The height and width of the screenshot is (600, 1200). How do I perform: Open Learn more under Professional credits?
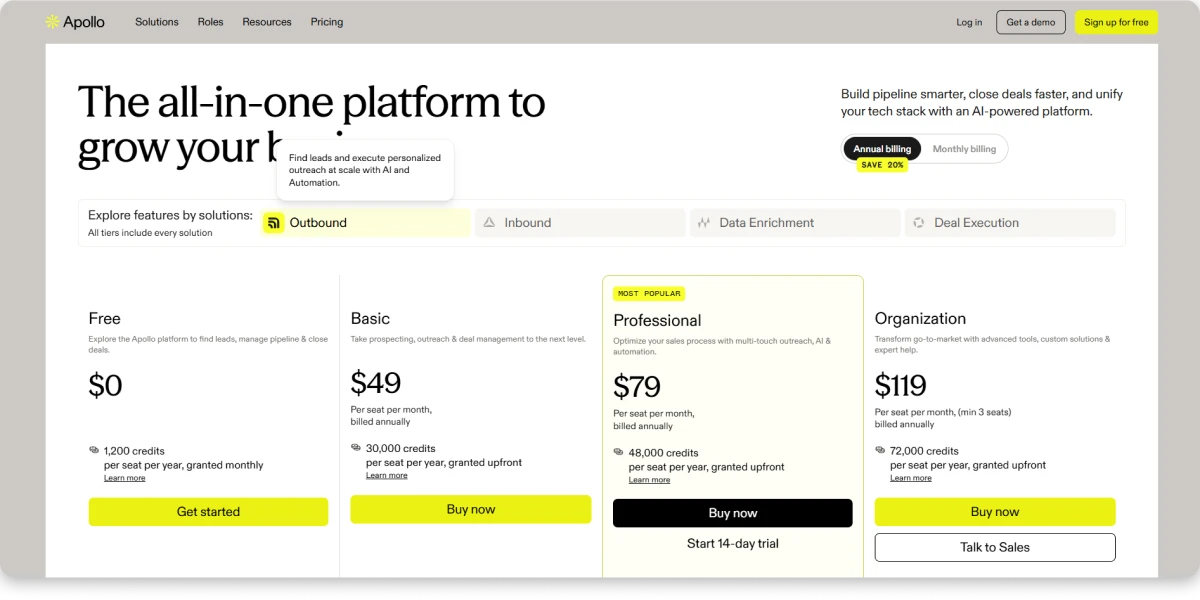[x=649, y=480]
